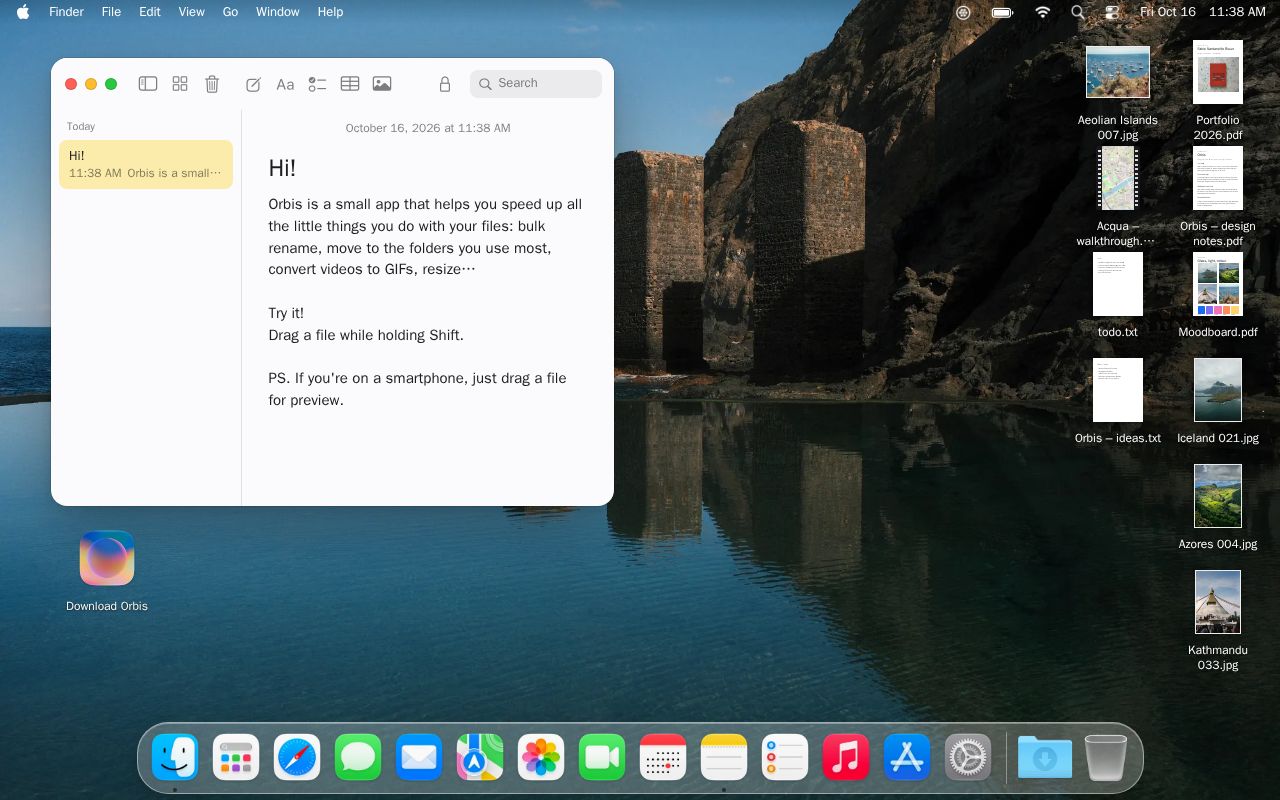Viewport: 1280px width, 800px height.
Task: Open Messages from the Dock
Action: click(358, 757)
